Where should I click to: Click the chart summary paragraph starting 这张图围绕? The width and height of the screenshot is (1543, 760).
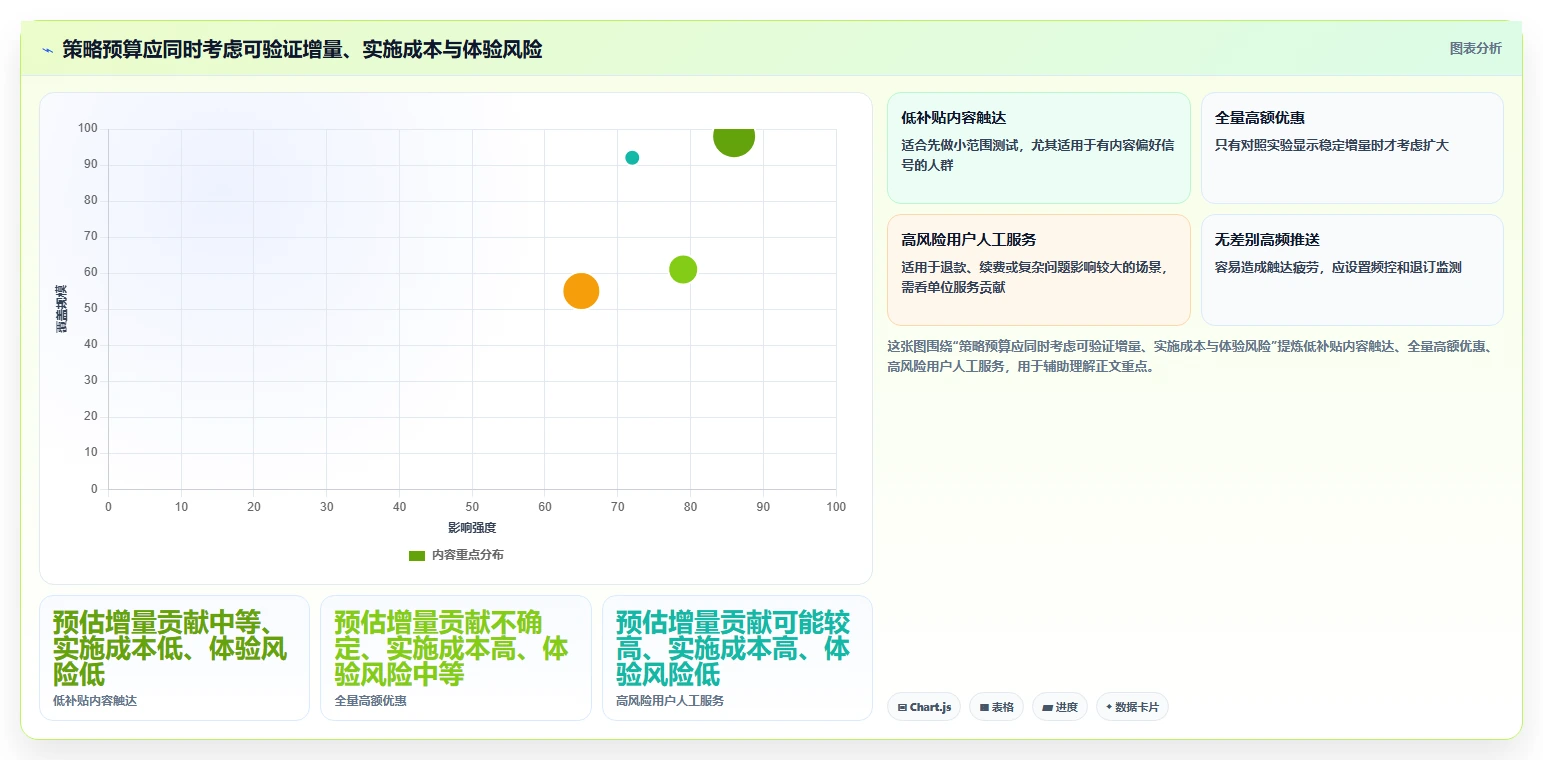[x=1190, y=356]
